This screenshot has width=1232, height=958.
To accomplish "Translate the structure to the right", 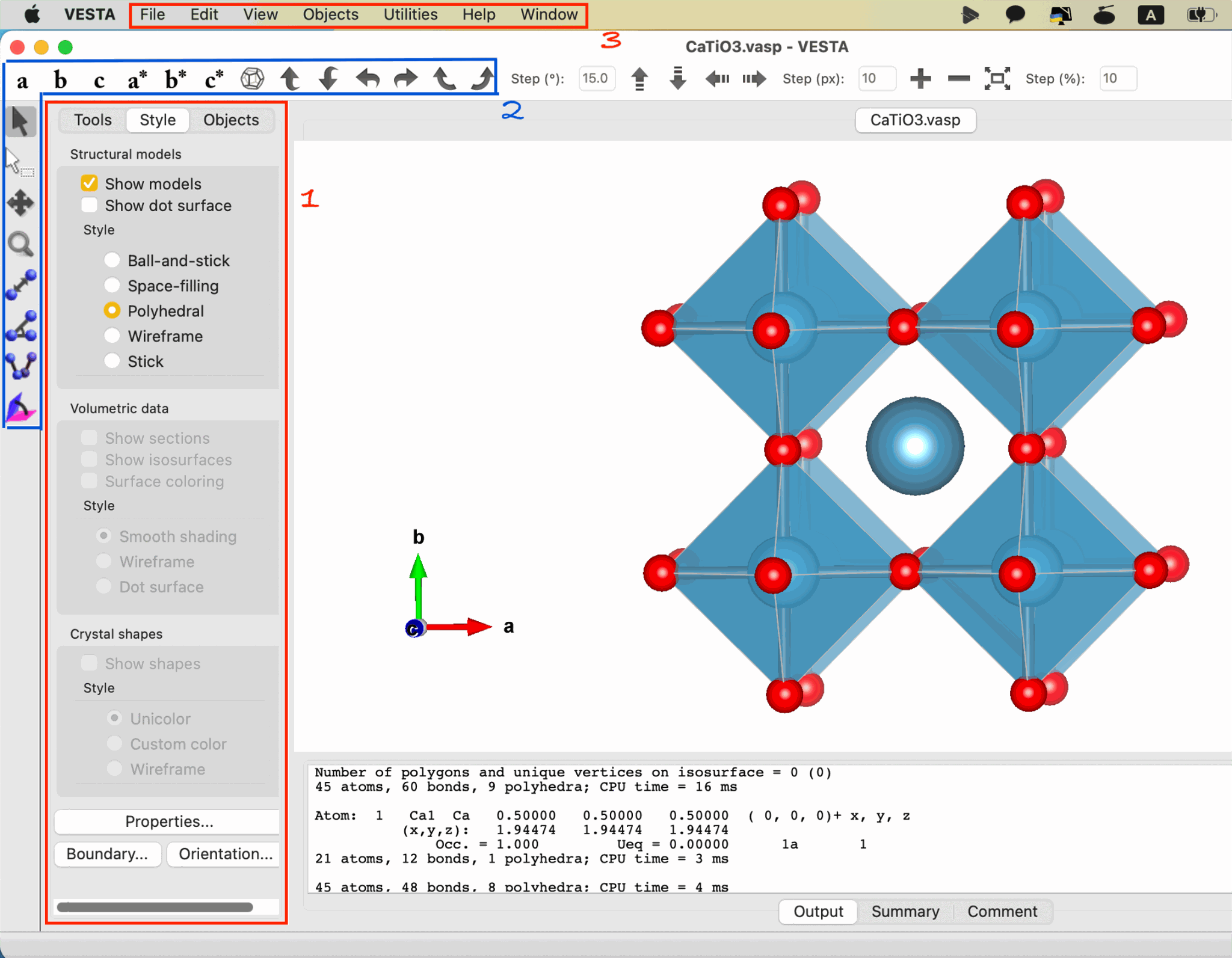I will 754,79.
